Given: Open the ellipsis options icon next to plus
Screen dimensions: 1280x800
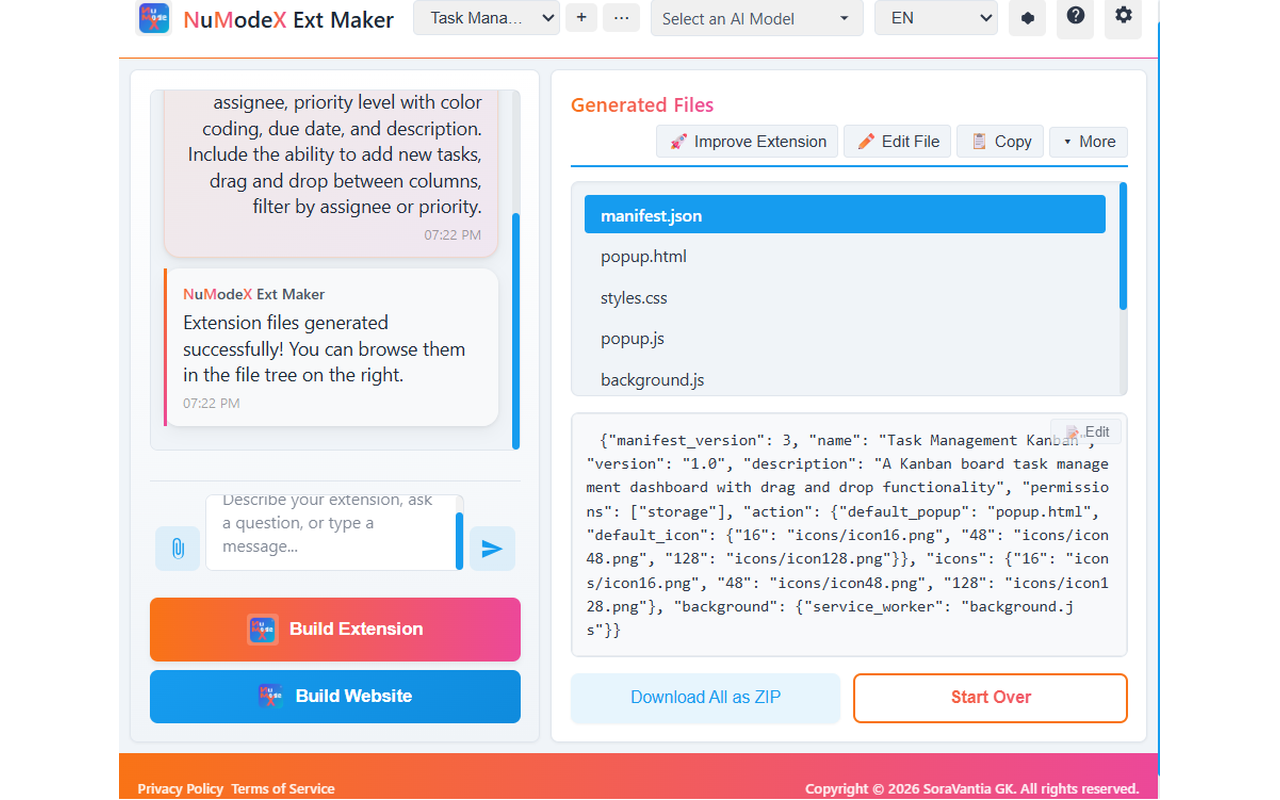Looking at the screenshot, I should click(x=621, y=18).
